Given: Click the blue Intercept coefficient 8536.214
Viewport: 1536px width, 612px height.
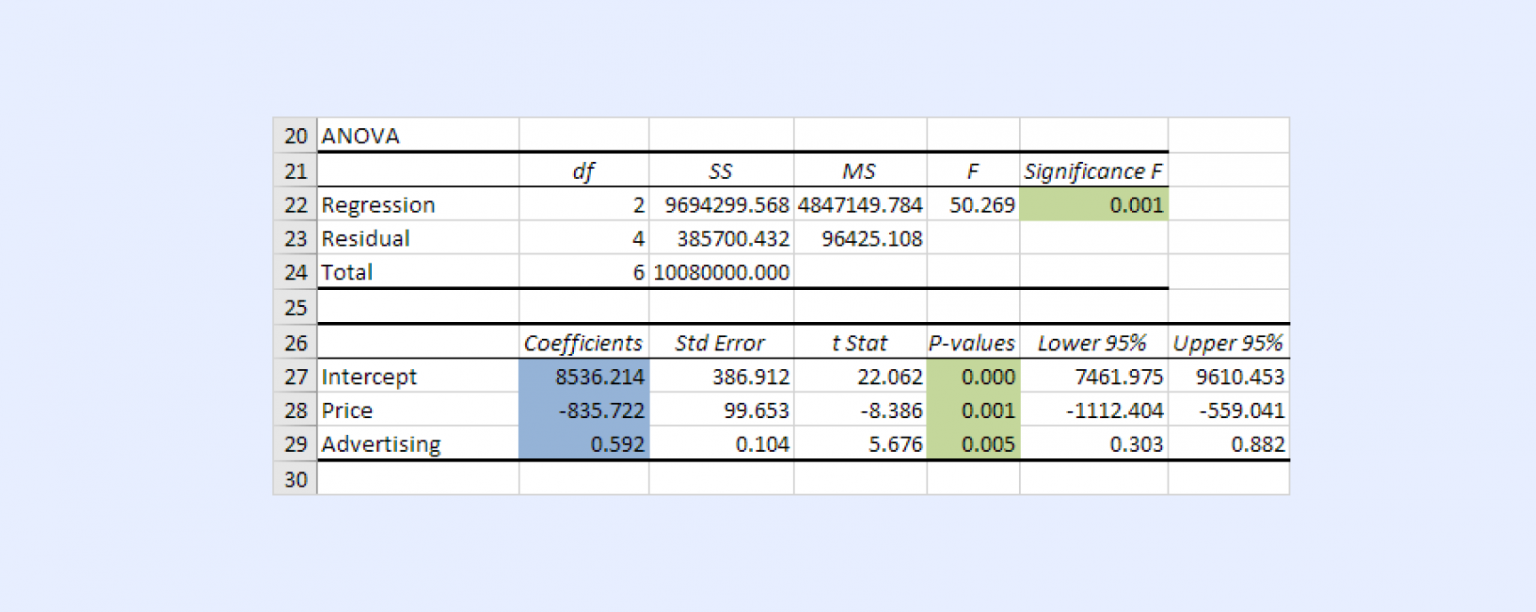Looking at the screenshot, I should [600, 377].
